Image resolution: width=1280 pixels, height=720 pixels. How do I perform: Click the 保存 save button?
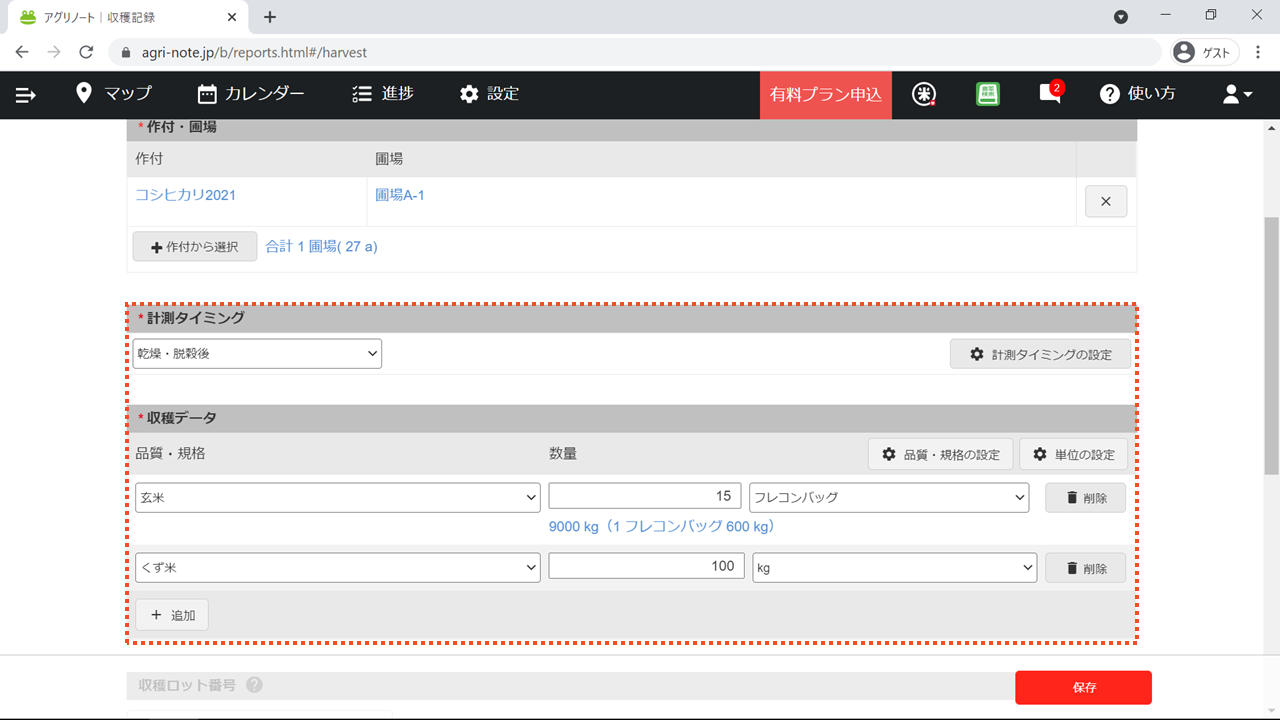[1083, 688]
